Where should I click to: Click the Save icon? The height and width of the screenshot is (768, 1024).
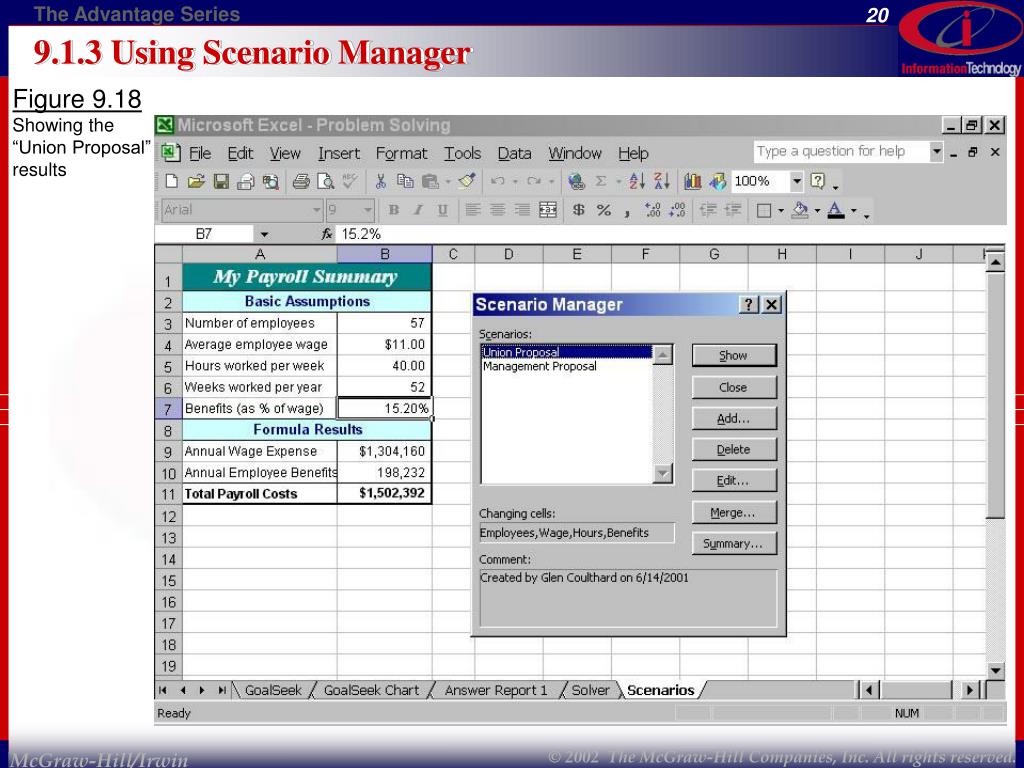coord(221,182)
